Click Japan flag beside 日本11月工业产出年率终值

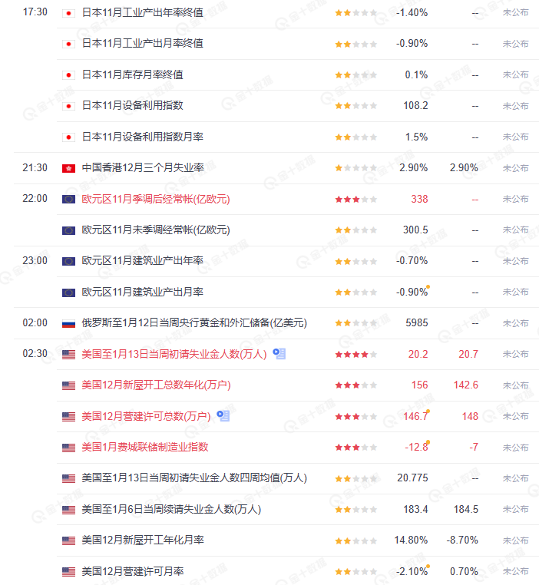[x=68, y=13]
